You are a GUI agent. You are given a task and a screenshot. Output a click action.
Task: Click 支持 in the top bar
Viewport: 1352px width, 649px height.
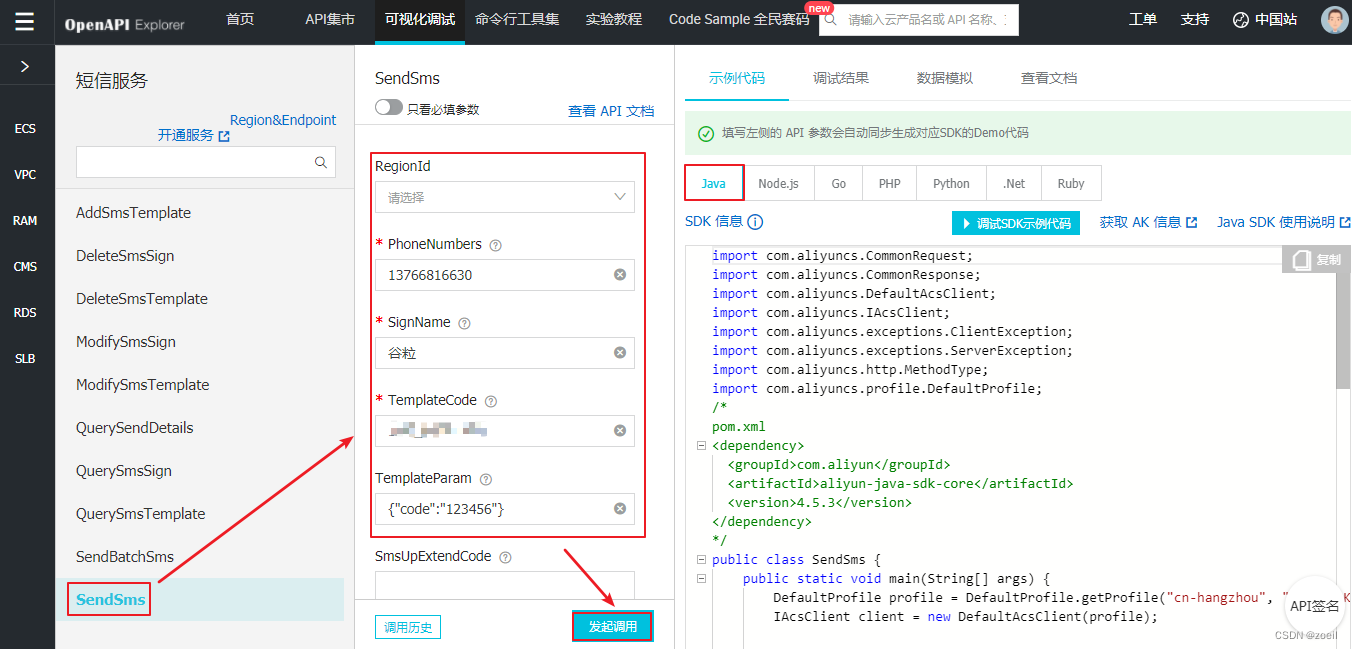1195,19
